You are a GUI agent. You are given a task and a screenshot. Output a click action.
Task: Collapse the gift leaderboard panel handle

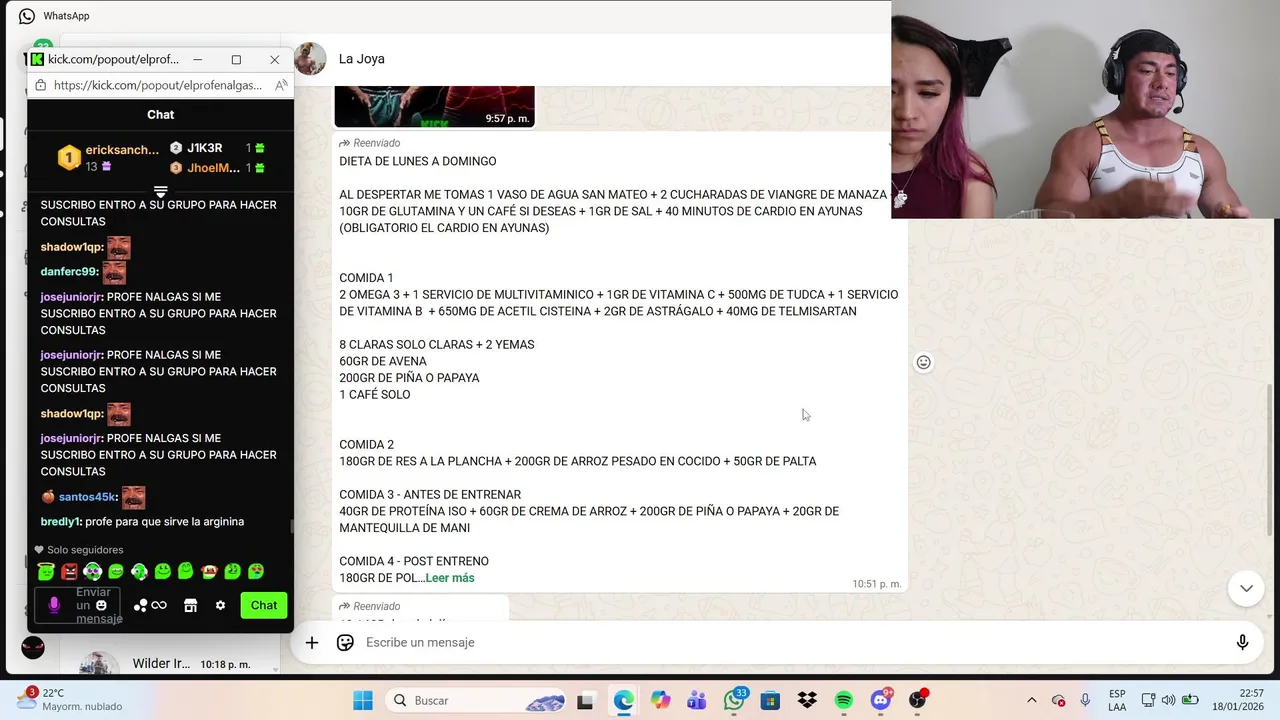[x=160, y=191]
